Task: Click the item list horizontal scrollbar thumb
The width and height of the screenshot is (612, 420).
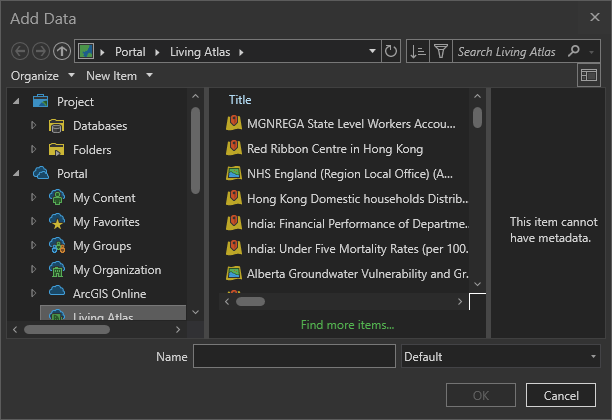Action: (251, 301)
